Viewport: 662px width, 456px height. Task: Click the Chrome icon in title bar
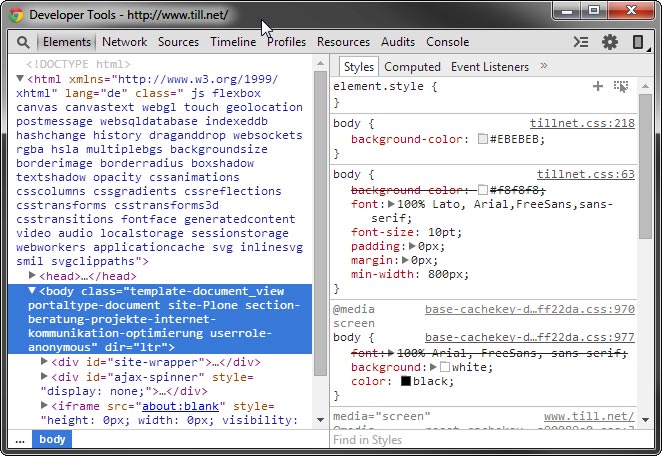pyautogui.click(x=15, y=14)
